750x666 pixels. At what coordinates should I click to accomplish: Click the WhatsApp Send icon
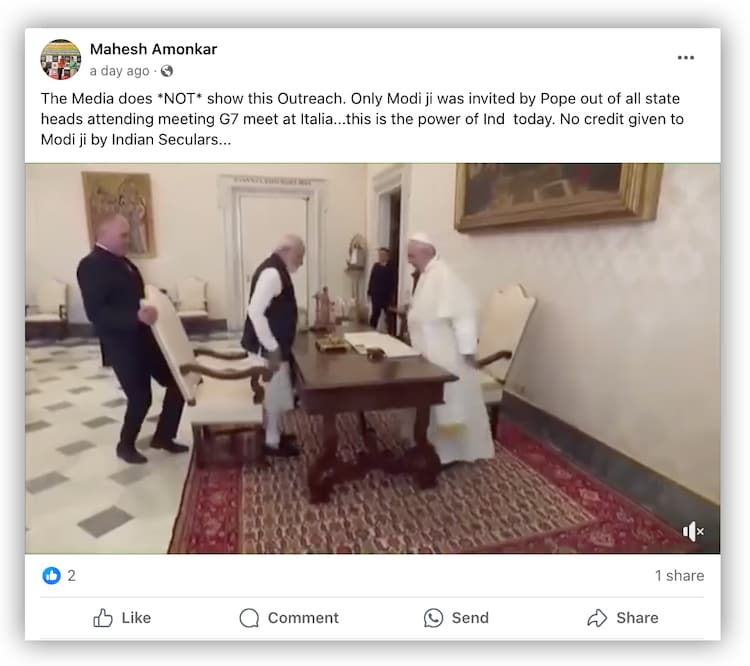[x=433, y=618]
